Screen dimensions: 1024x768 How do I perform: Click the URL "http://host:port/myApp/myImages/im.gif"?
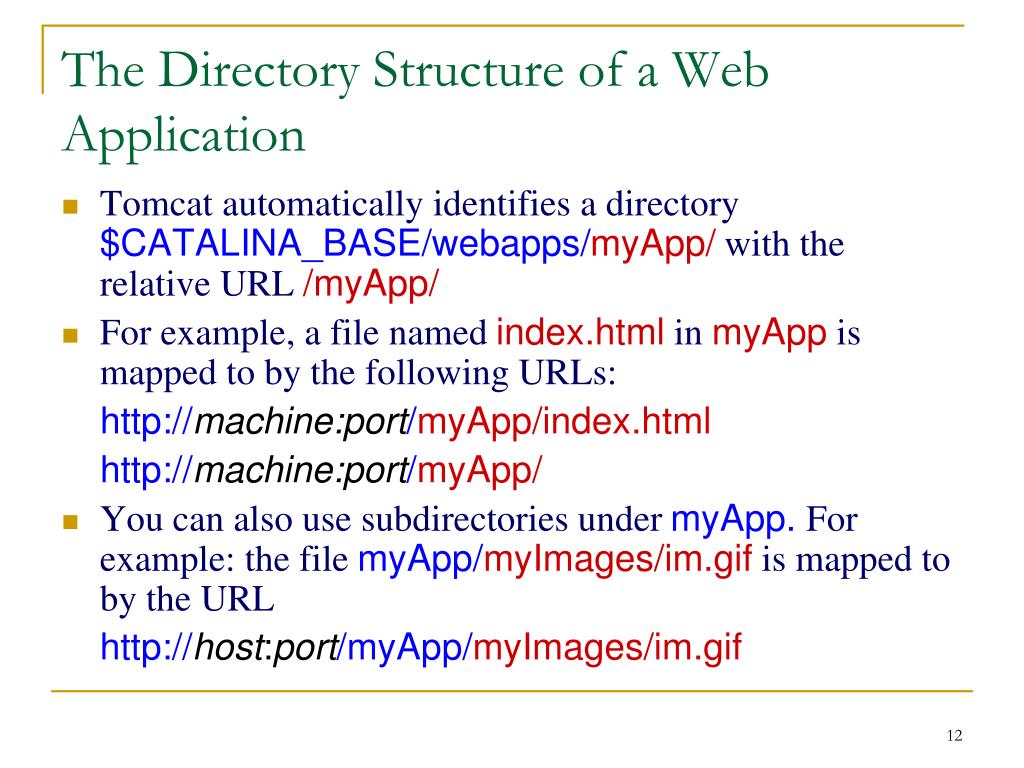click(x=421, y=648)
